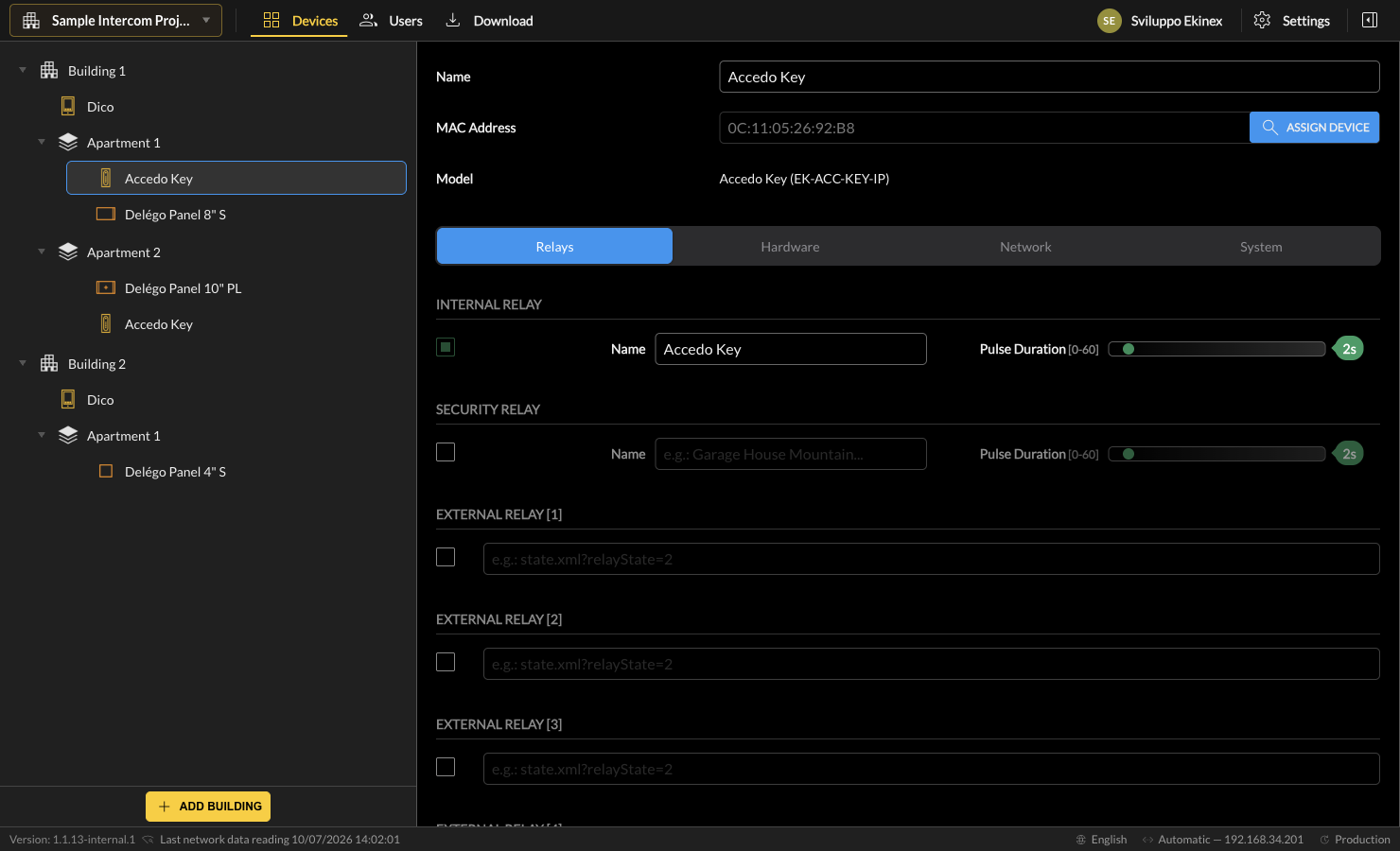The width and height of the screenshot is (1400, 851).
Task: Click the External Relay [3] URL field
Action: 932,769
